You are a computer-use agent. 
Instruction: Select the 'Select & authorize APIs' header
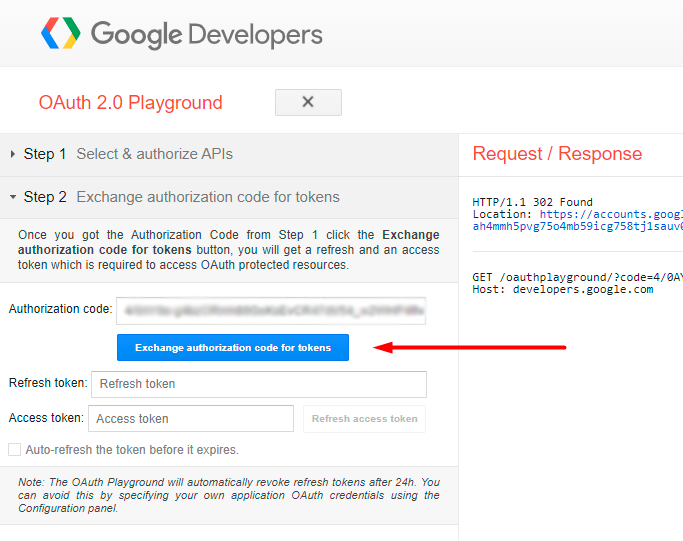[154, 154]
